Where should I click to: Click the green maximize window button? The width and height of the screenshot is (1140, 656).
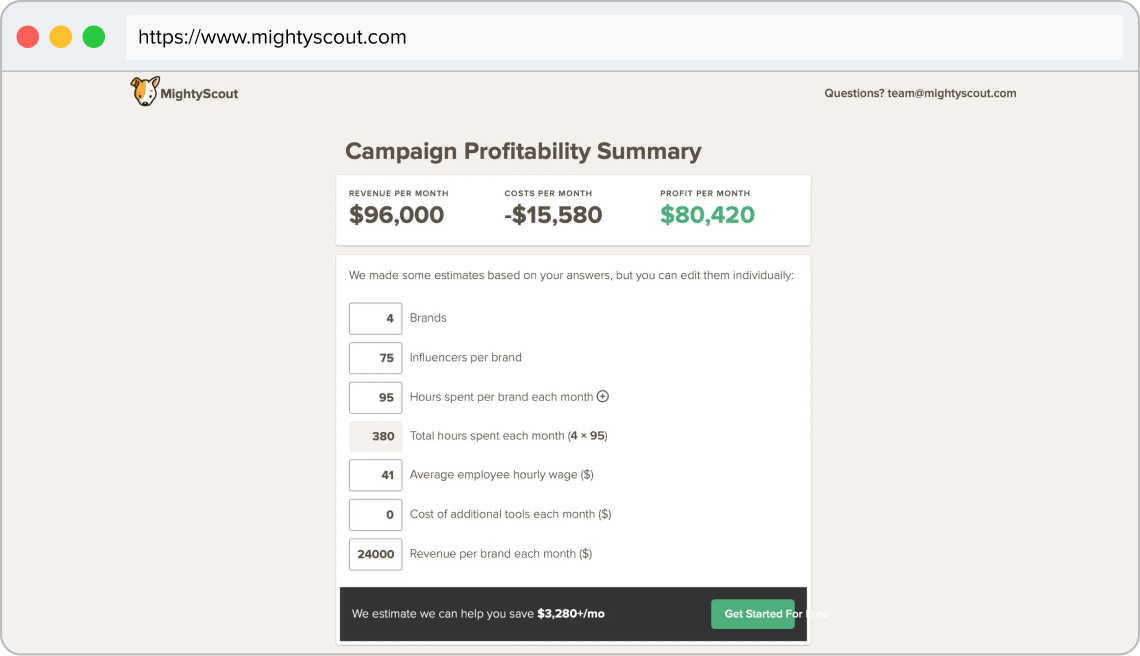pyautogui.click(x=93, y=37)
